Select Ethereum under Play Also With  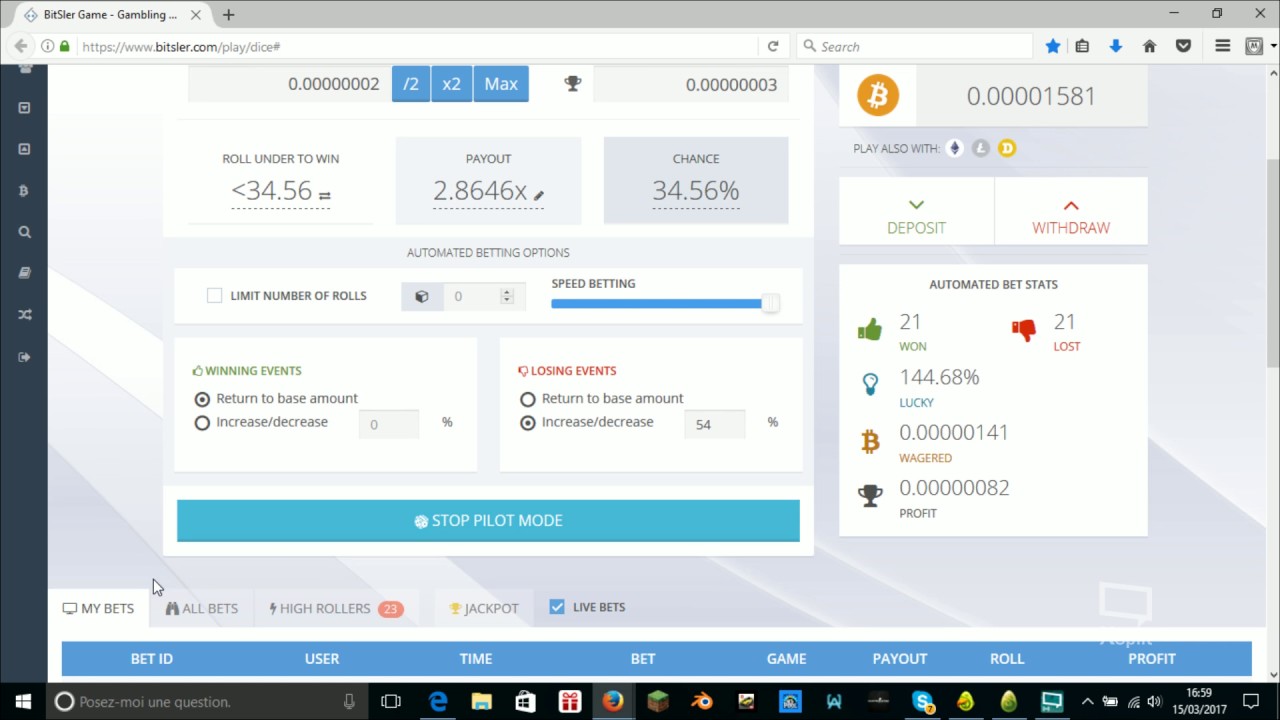954,148
